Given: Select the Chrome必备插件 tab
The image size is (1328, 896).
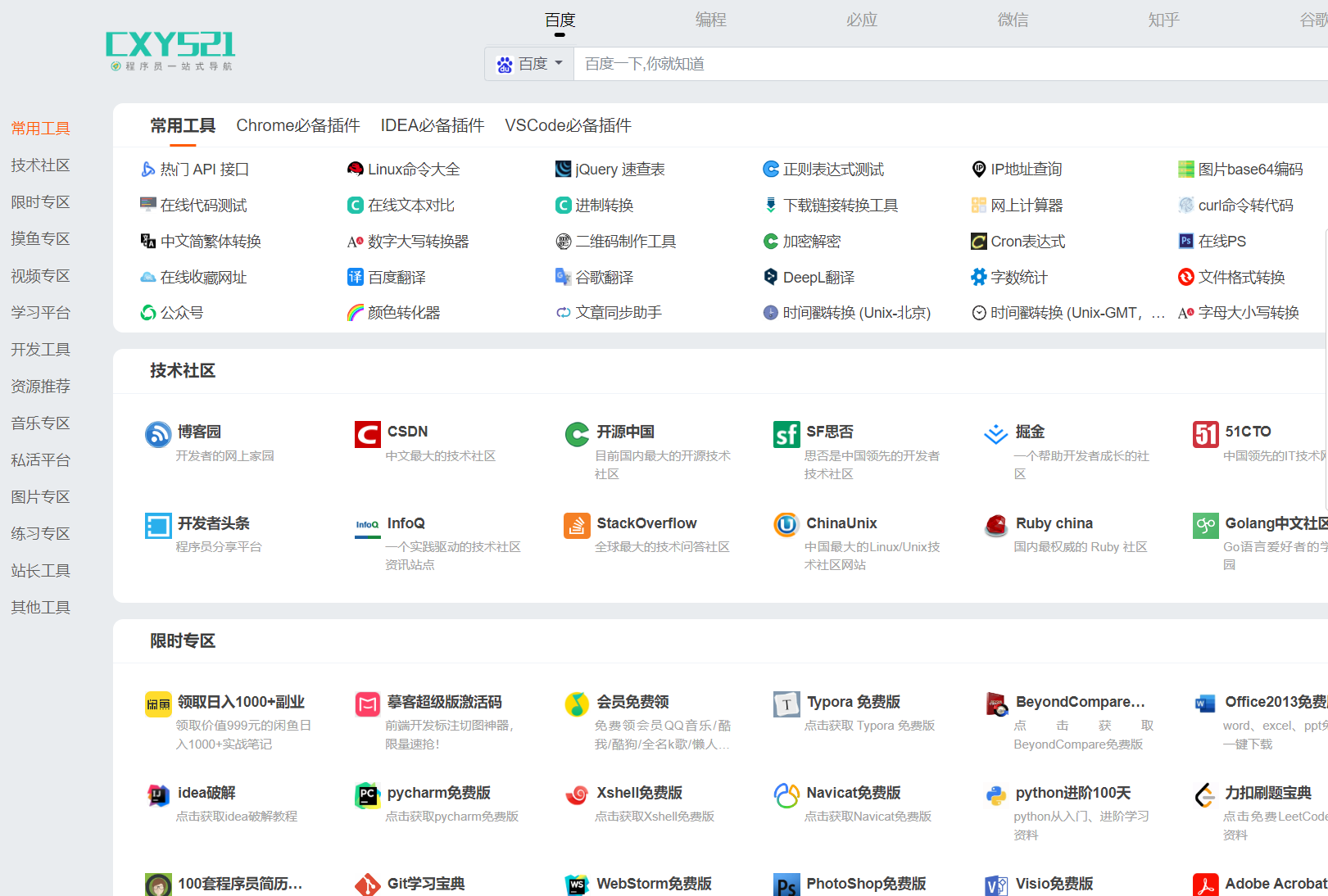Looking at the screenshot, I should click(x=298, y=125).
